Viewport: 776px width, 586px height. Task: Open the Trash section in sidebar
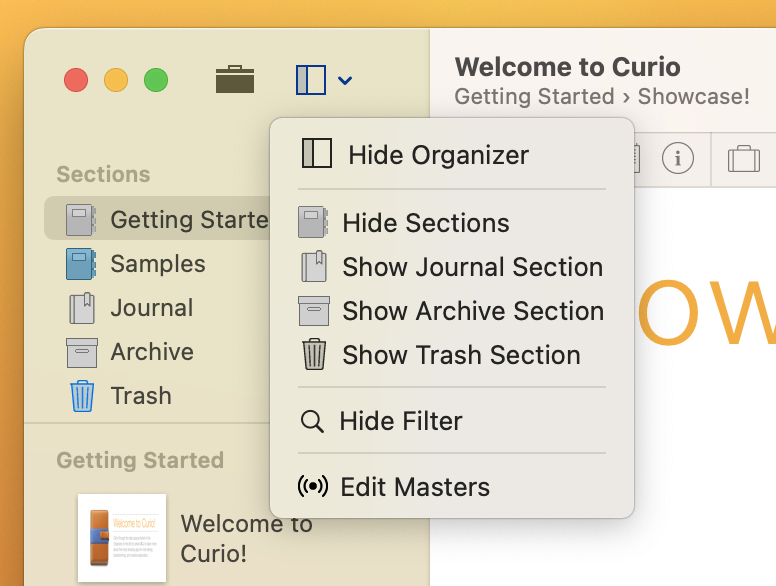coord(157,396)
